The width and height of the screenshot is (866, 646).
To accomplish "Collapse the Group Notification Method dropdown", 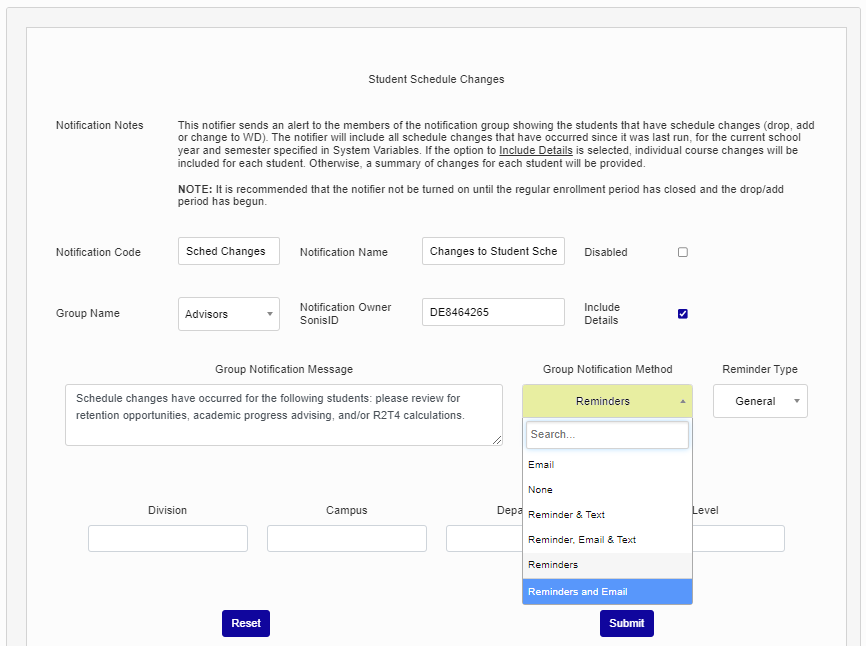I will click(606, 401).
